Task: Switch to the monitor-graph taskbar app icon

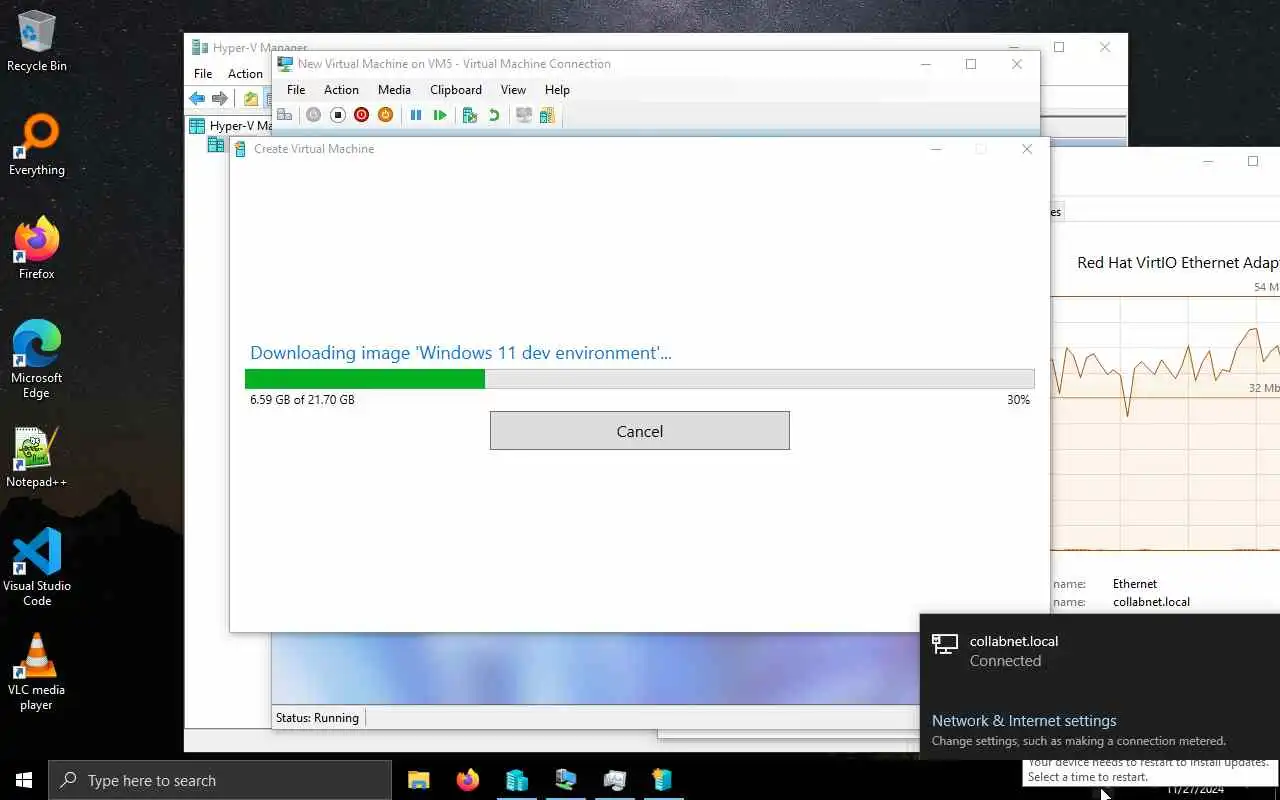Action: click(615, 780)
